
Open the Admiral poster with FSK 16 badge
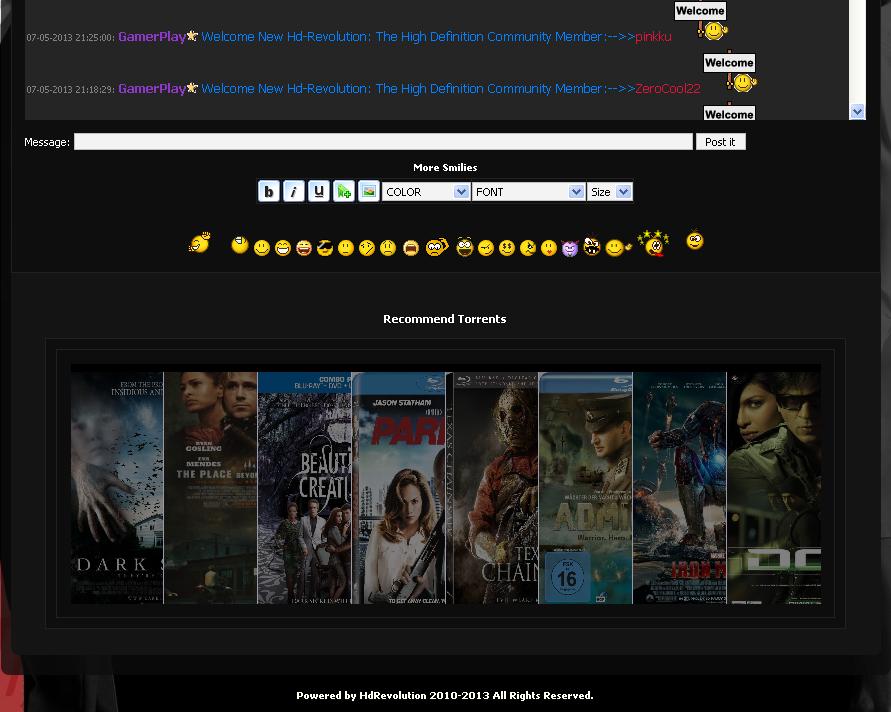[x=586, y=488]
